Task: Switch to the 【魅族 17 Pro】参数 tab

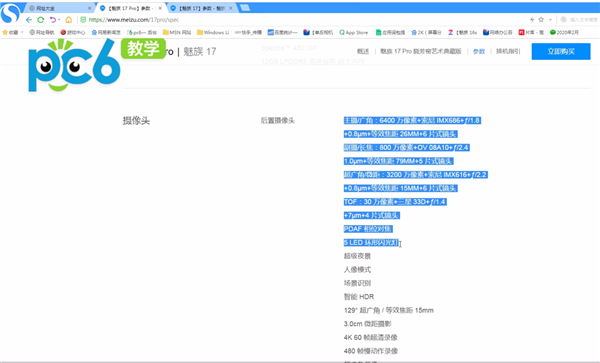Action: click(x=131, y=8)
